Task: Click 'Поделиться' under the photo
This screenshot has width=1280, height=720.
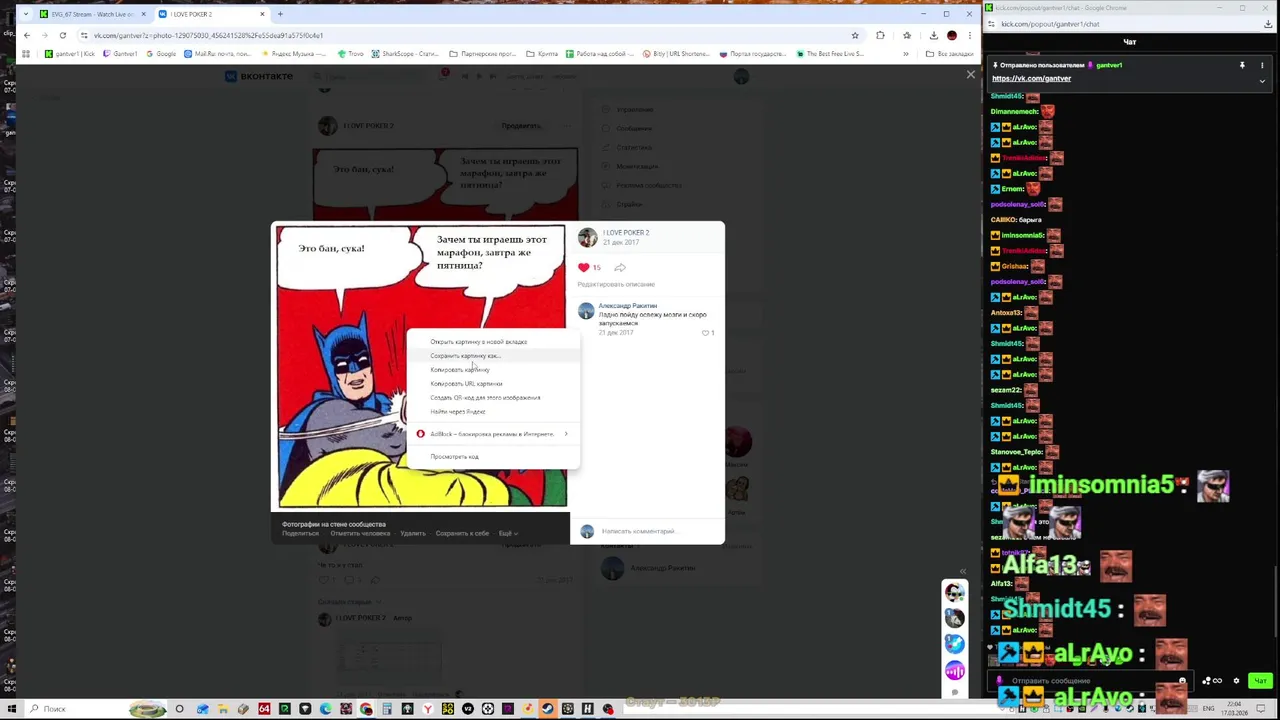Action: tap(300, 534)
